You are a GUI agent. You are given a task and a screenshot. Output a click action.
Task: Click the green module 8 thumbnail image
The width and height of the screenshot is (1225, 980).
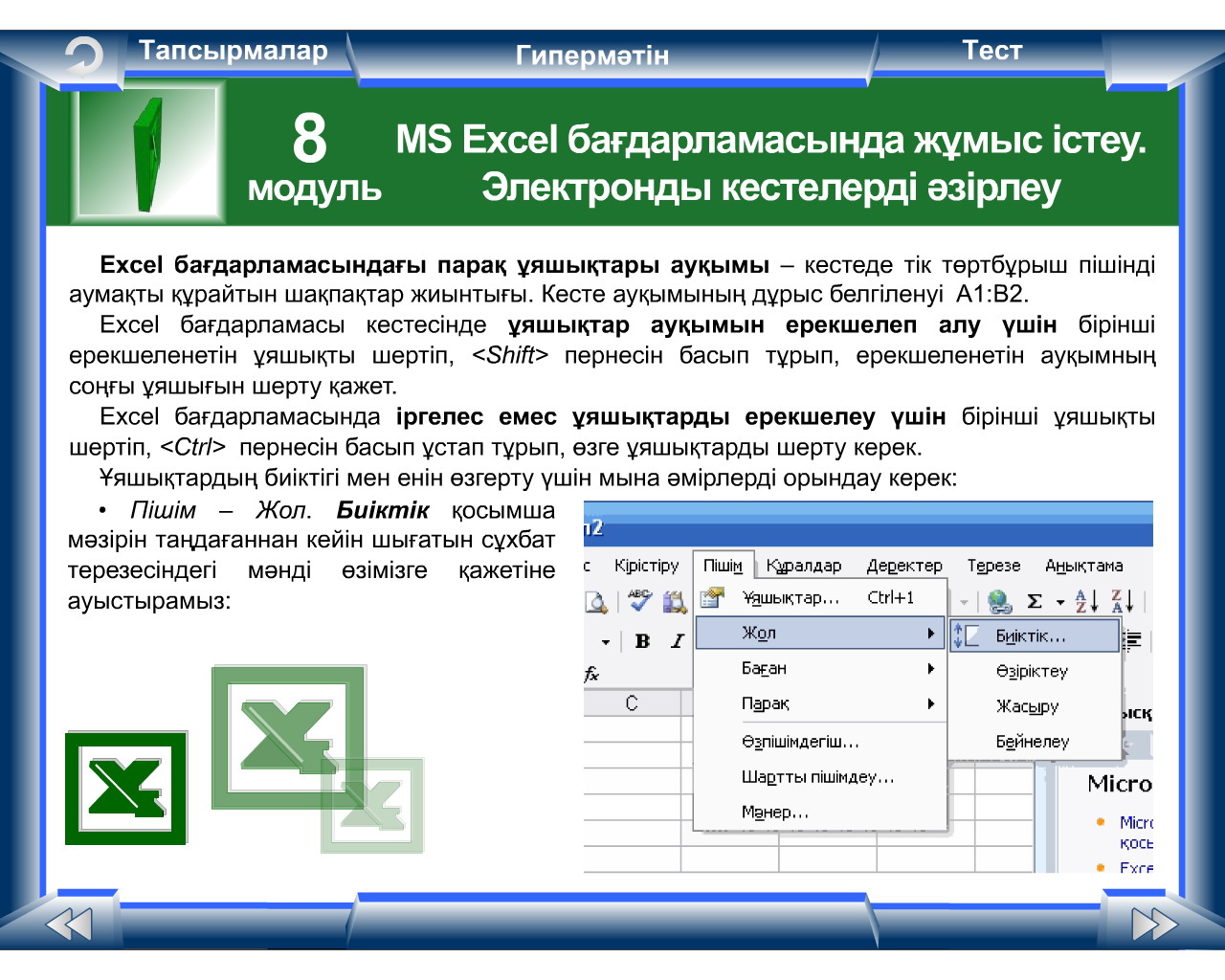[x=148, y=154]
